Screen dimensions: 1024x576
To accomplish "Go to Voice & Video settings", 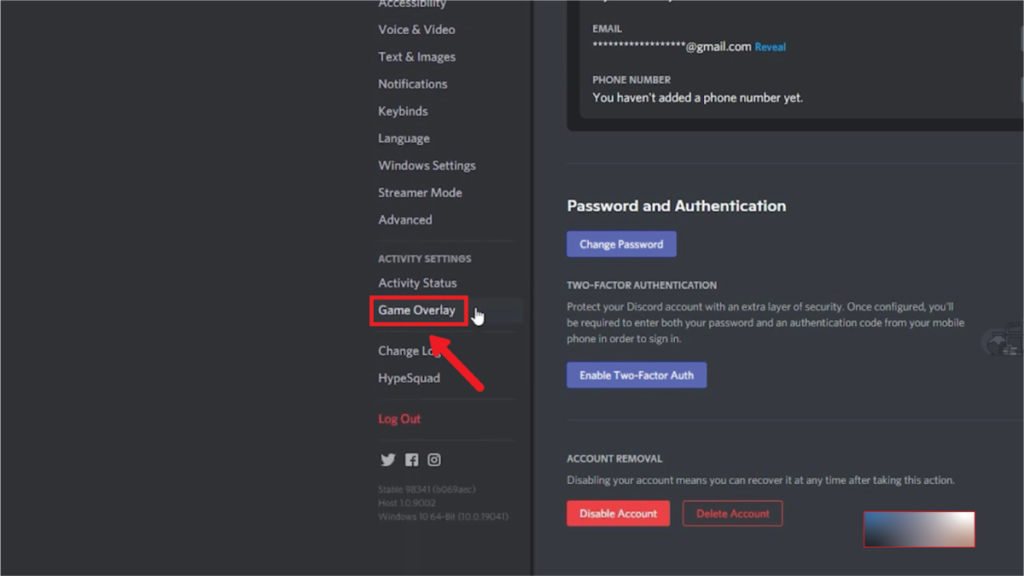I will click(417, 29).
